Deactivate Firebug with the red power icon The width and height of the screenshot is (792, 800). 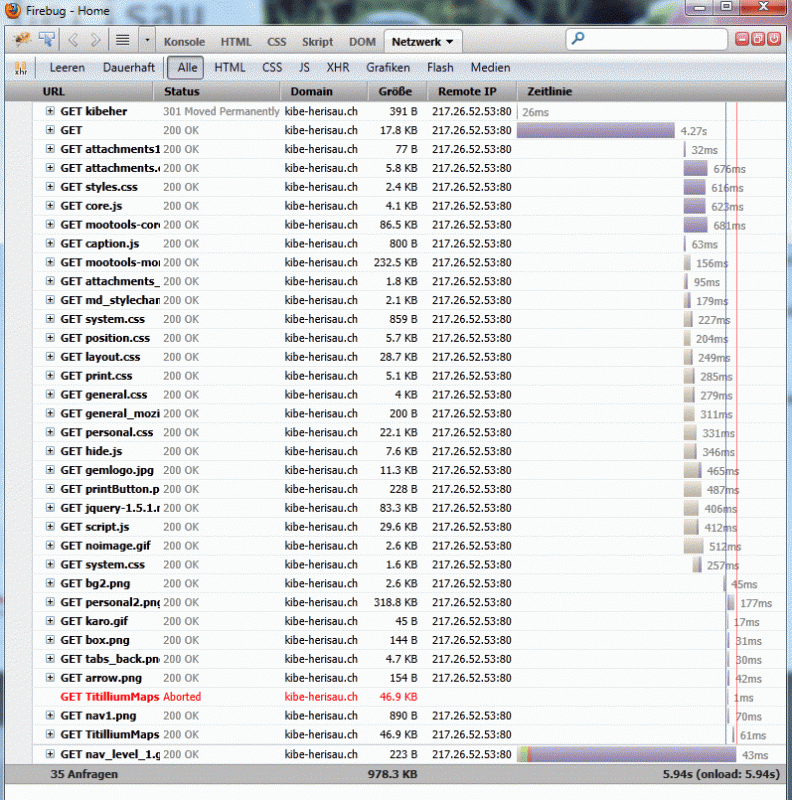click(x=774, y=39)
